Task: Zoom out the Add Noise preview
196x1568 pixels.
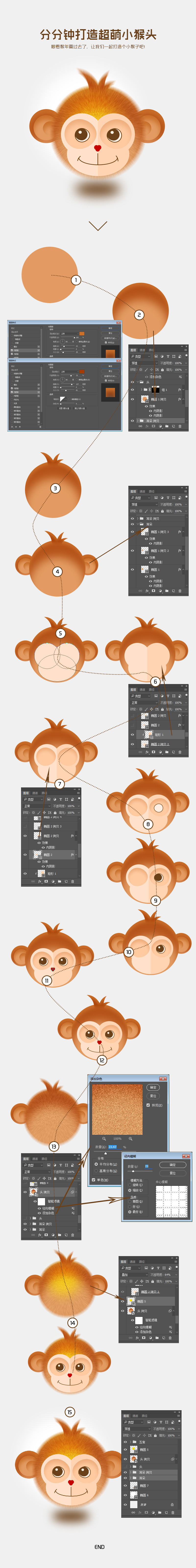Action: pyautogui.click(x=104, y=1139)
